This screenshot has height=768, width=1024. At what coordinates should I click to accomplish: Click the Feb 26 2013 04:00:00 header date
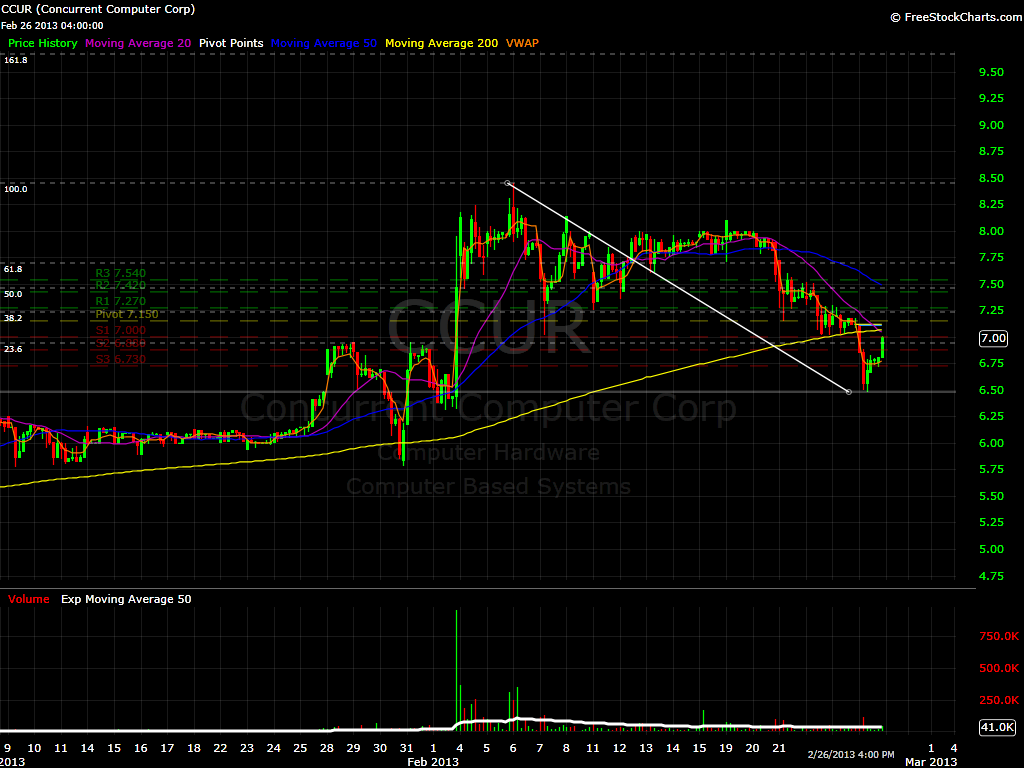pyautogui.click(x=52, y=25)
